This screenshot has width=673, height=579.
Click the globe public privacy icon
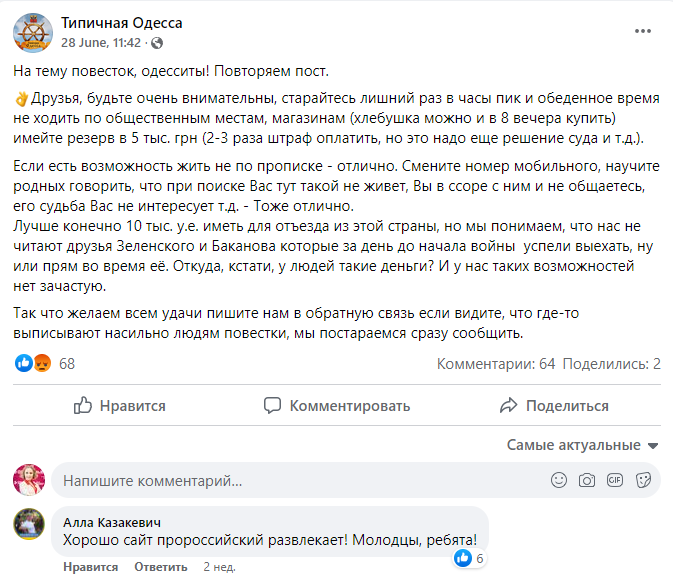coord(157,43)
